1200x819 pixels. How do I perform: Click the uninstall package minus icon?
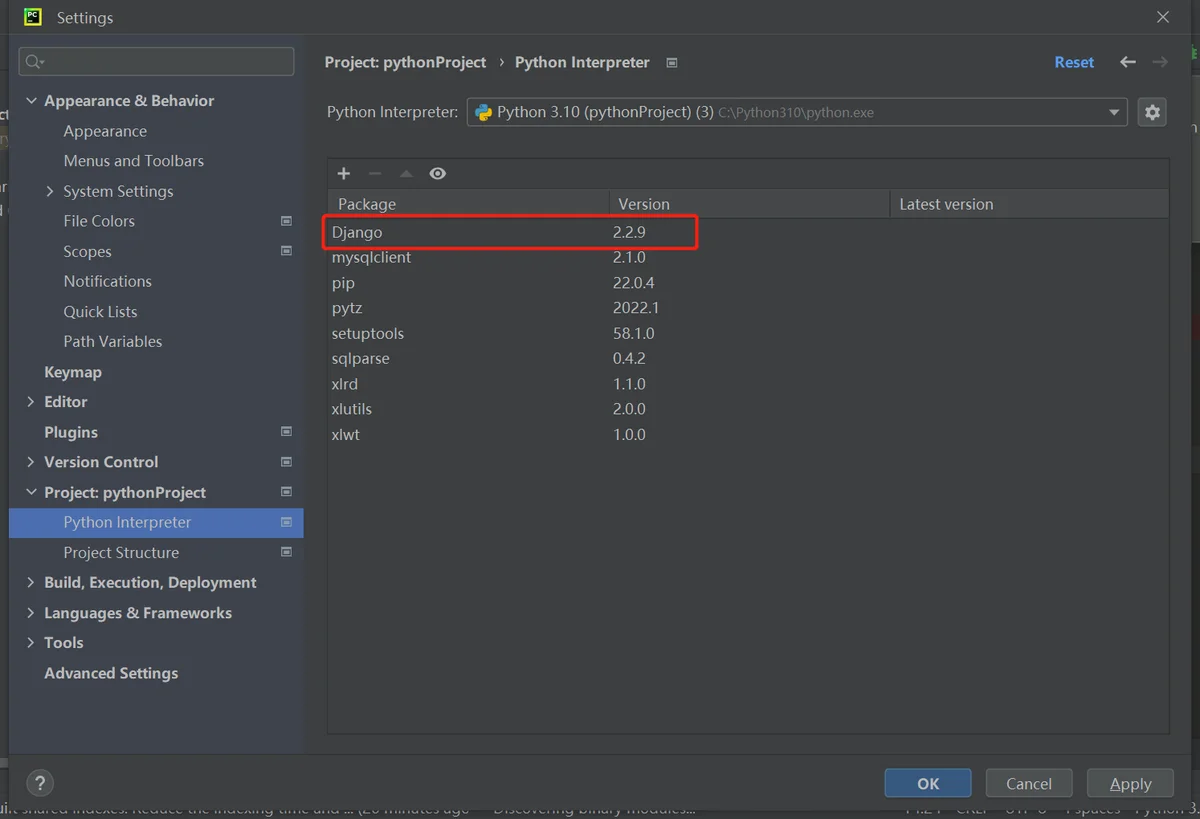point(375,173)
